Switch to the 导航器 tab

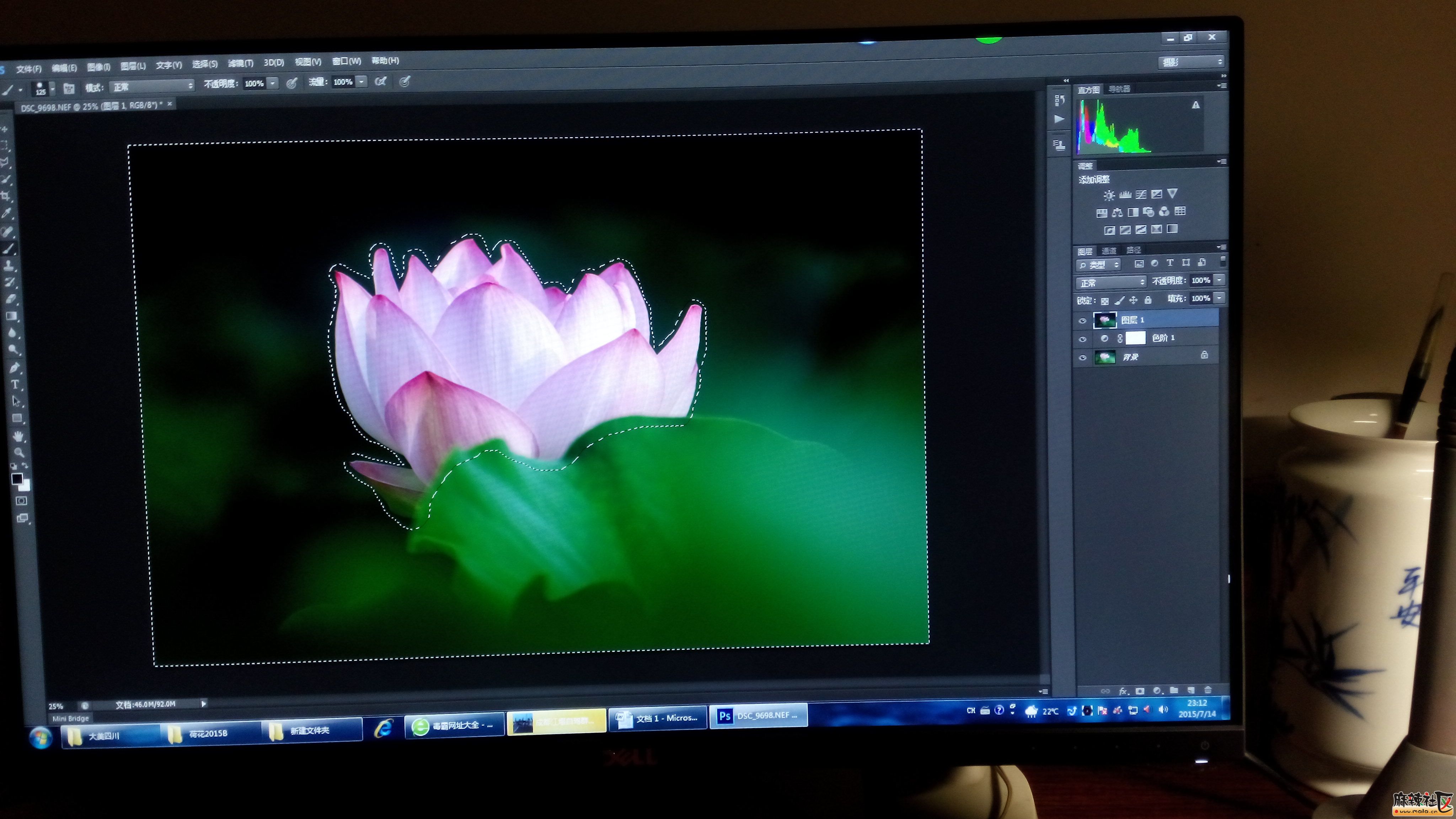[x=1119, y=89]
